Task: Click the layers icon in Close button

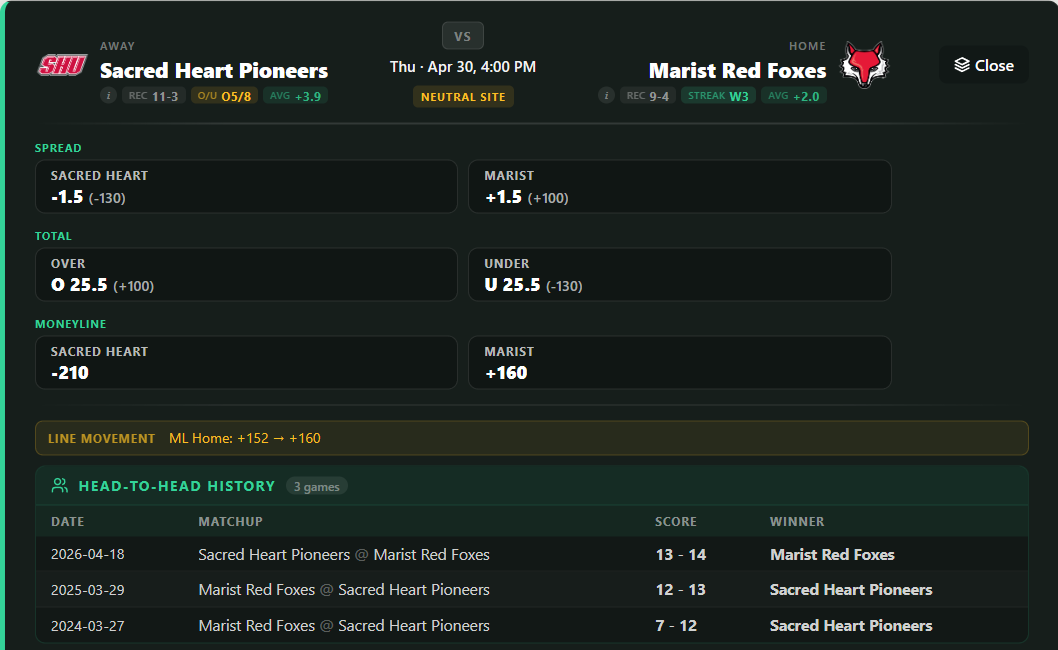Action: click(x=962, y=65)
